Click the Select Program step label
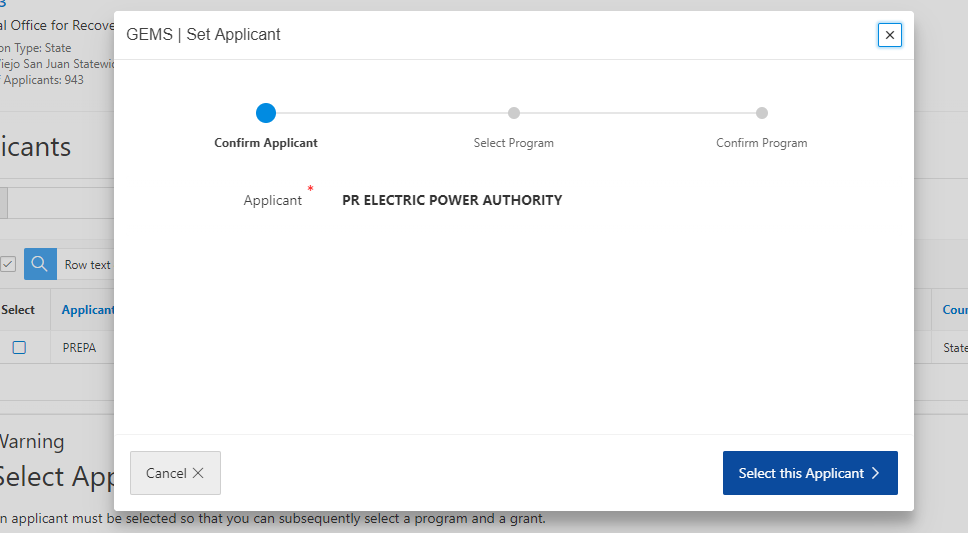The image size is (968, 533). (x=514, y=143)
